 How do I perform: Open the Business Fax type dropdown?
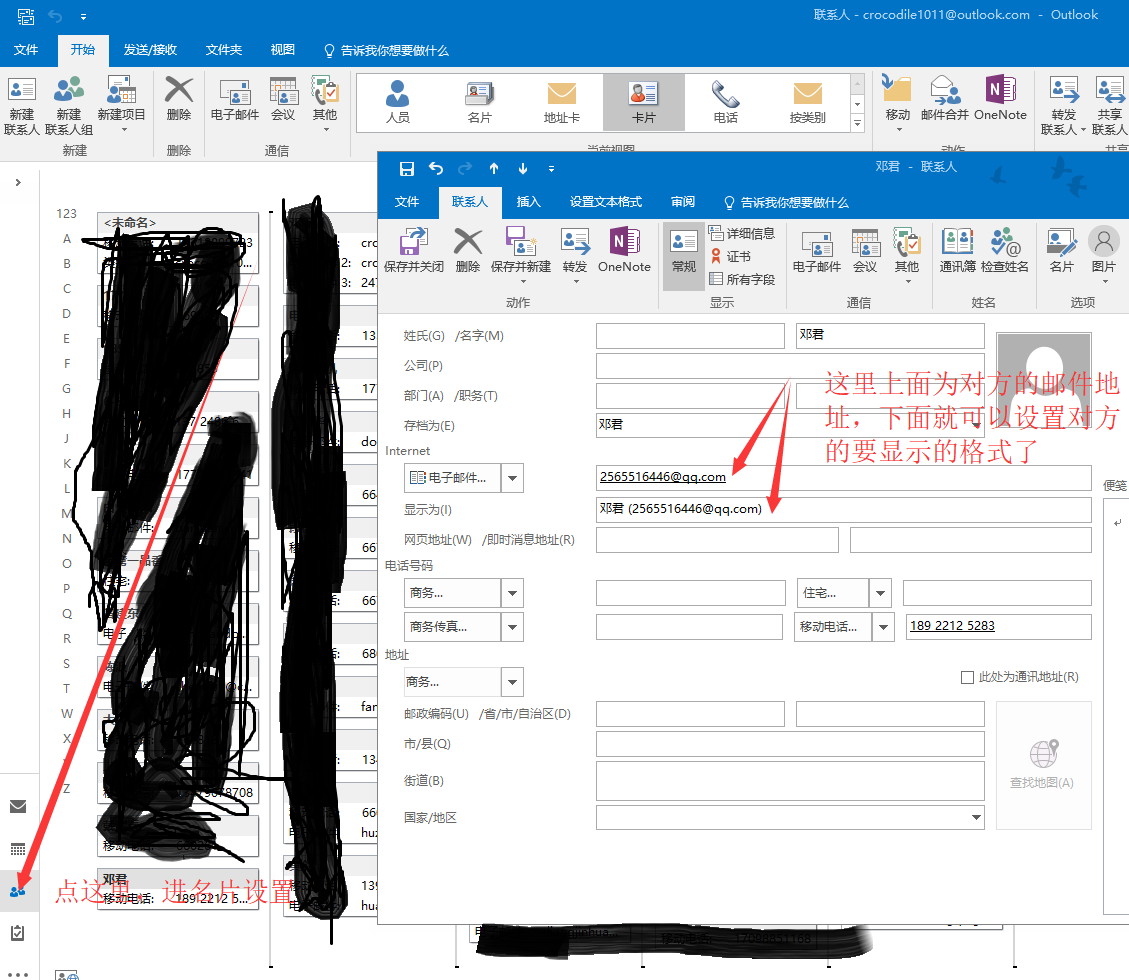click(x=513, y=627)
